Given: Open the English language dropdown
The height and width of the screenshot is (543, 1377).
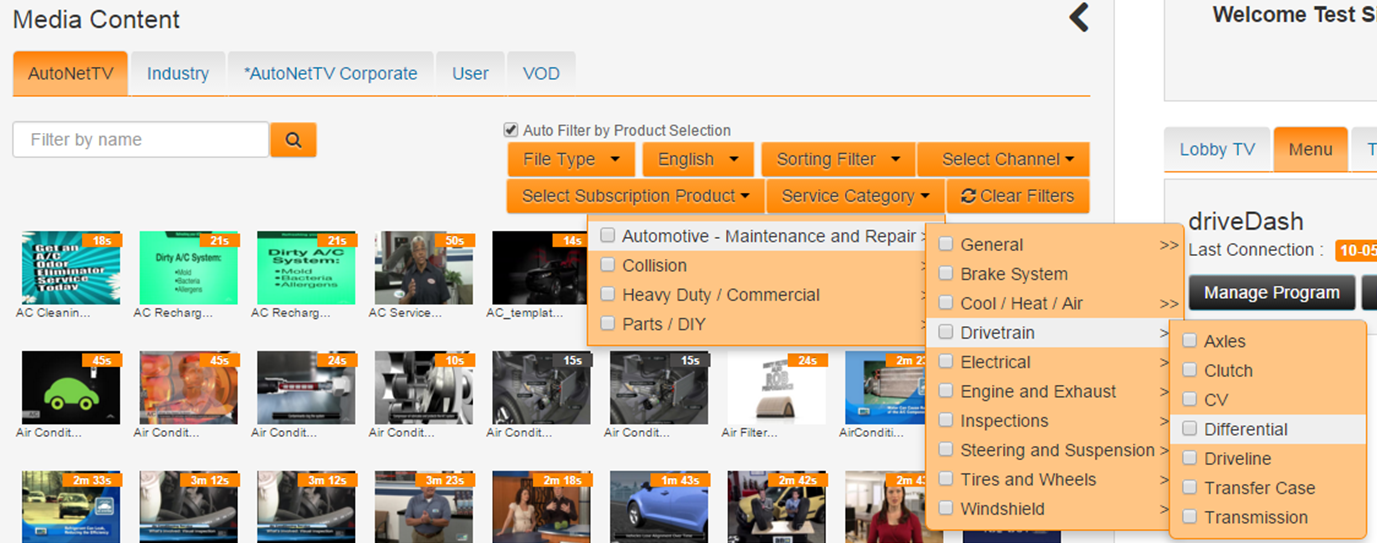Looking at the screenshot, I should [x=698, y=159].
